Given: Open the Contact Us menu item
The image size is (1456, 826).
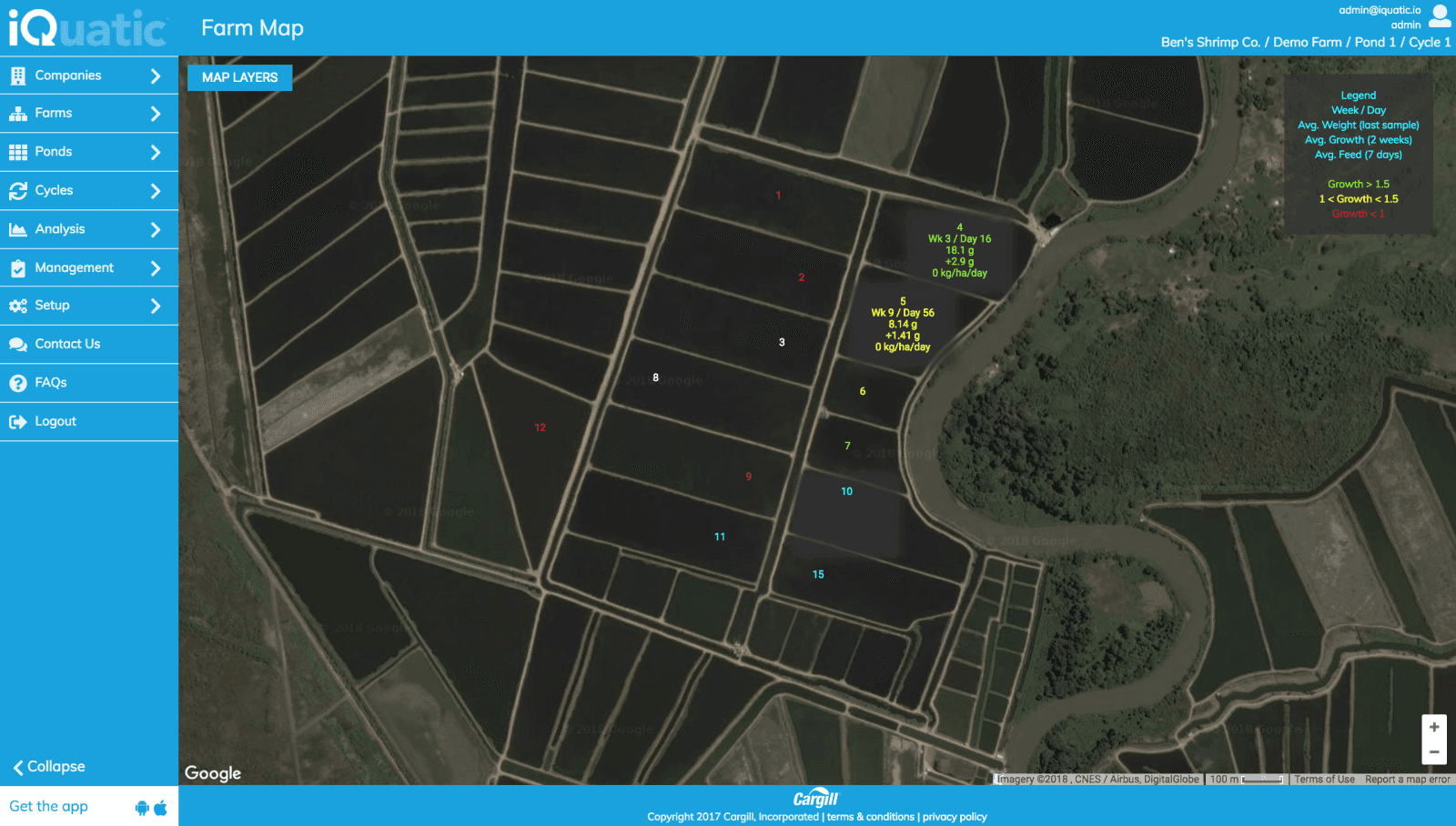Looking at the screenshot, I should [x=67, y=344].
